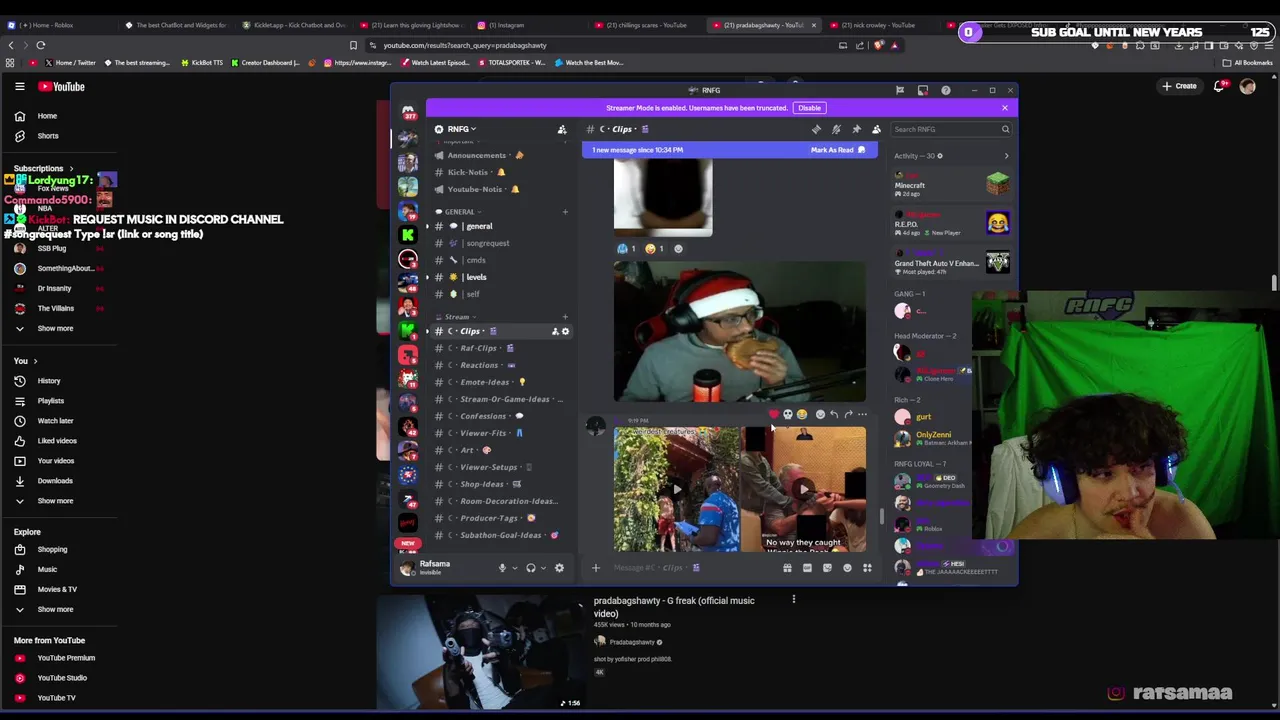
Task: Click the Kick server icon in Discord sidebar
Action: coord(408,234)
